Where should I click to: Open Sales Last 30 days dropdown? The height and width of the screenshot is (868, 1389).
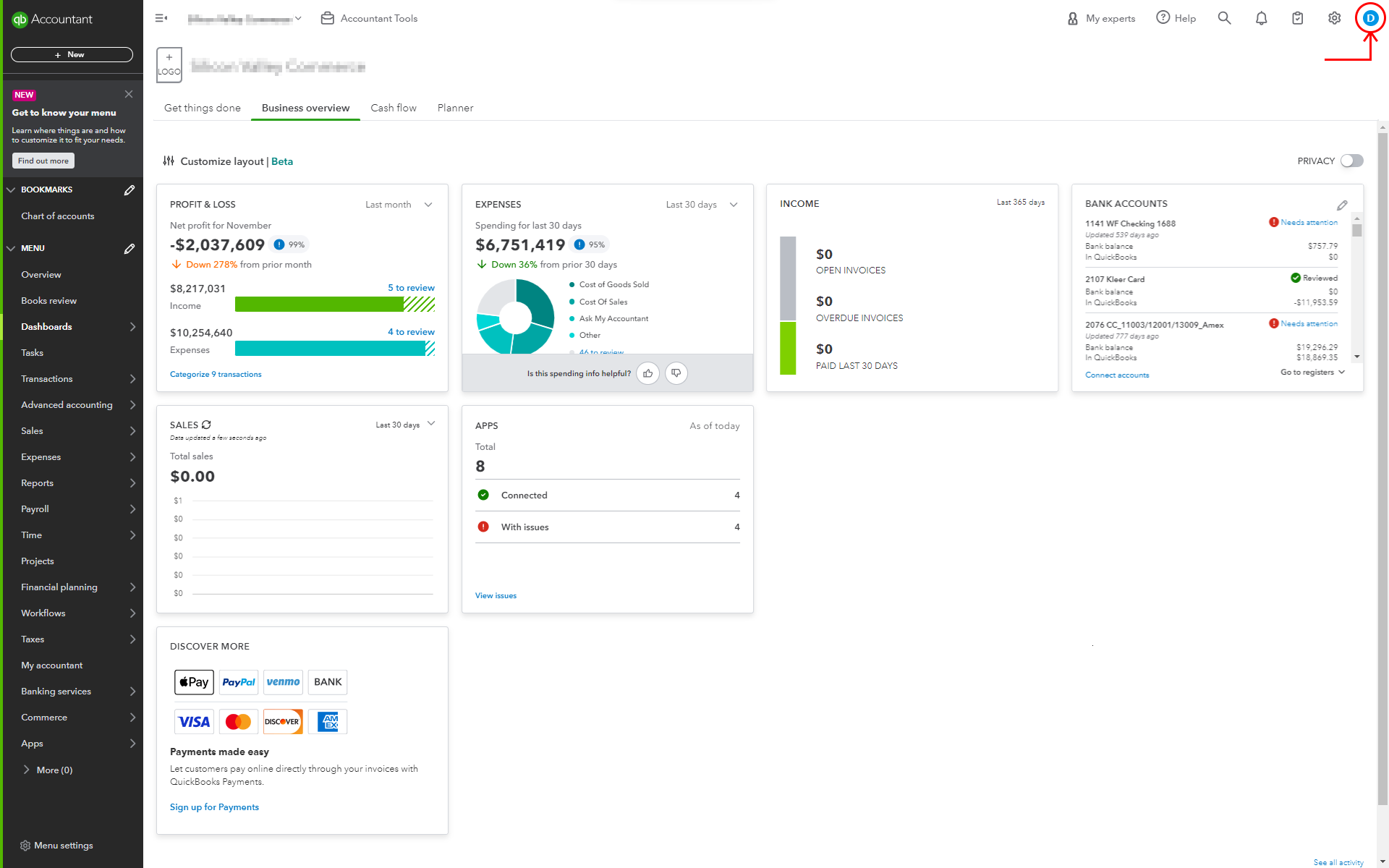[405, 425]
